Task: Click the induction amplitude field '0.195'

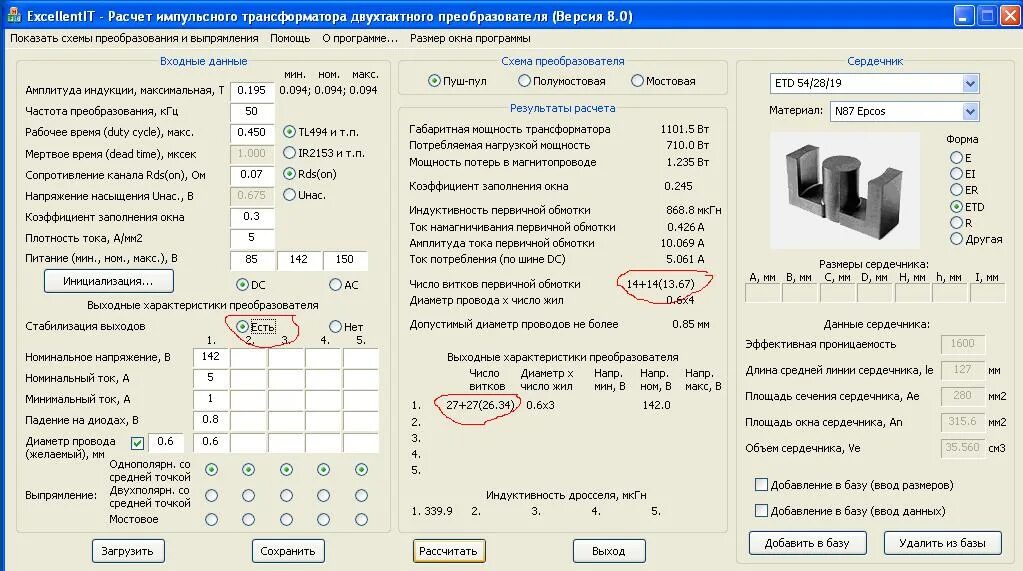Action: [252, 91]
